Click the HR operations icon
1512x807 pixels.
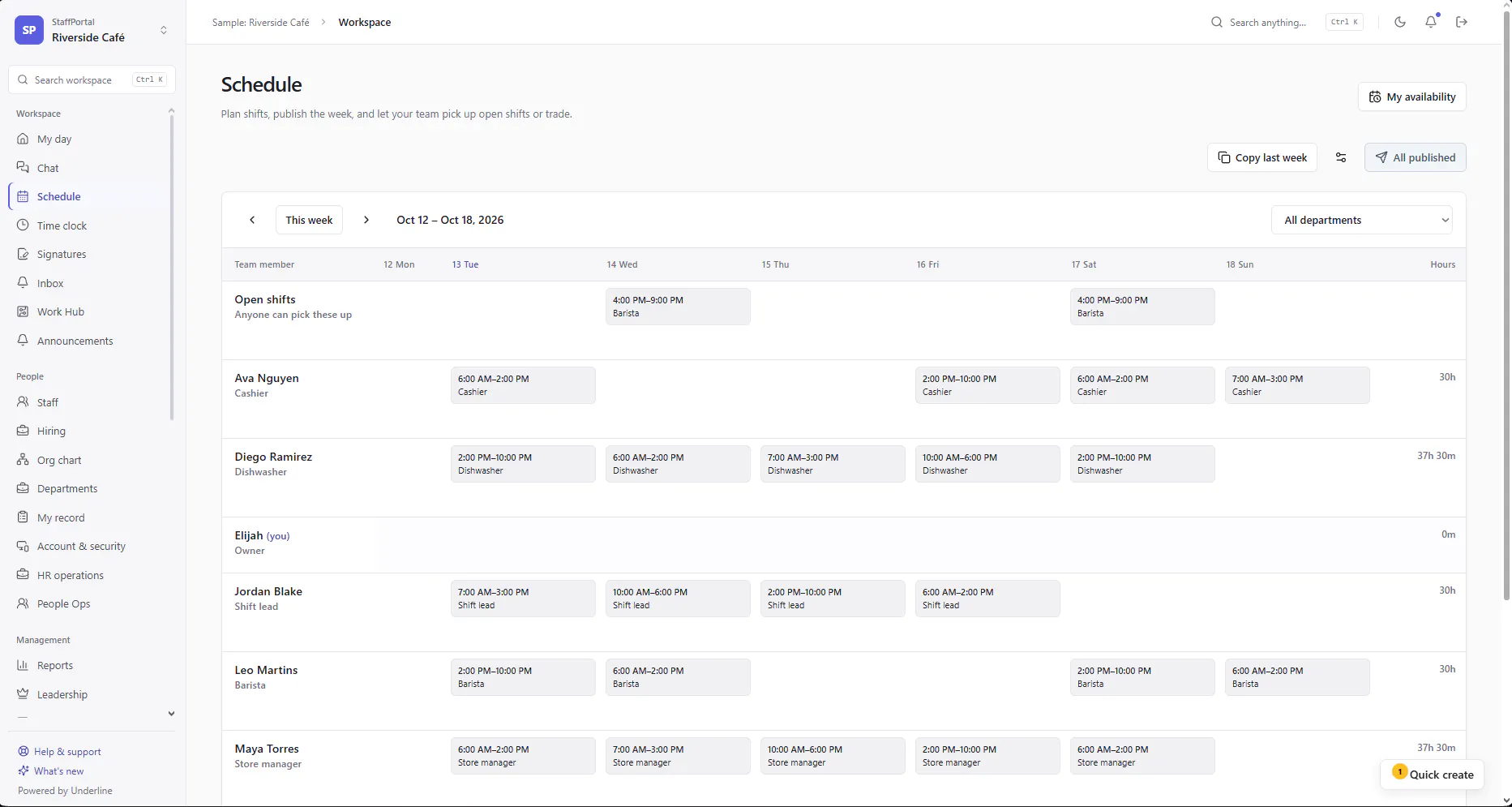click(x=23, y=575)
